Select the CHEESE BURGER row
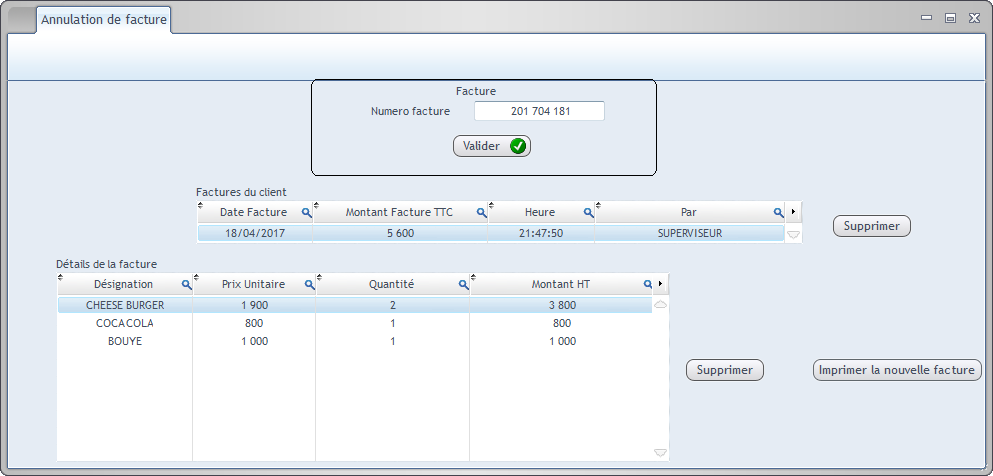 [x=125, y=305]
